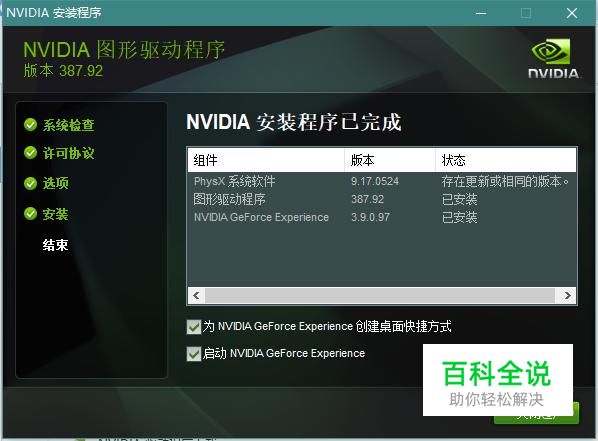
Task: Click the 组件 column header
Action: click(266, 160)
